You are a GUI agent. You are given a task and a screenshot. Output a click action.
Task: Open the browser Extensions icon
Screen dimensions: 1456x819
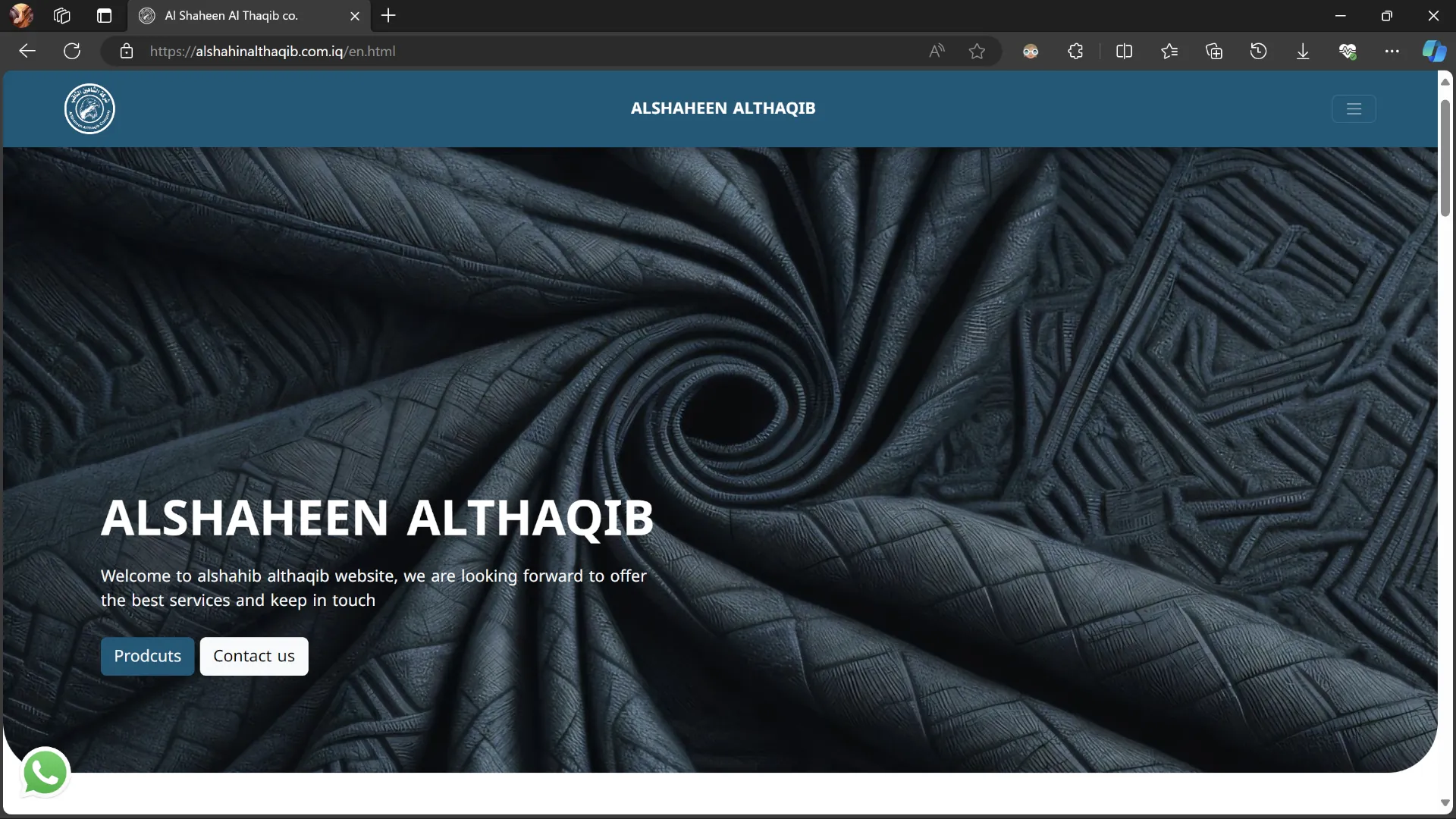pyautogui.click(x=1075, y=52)
